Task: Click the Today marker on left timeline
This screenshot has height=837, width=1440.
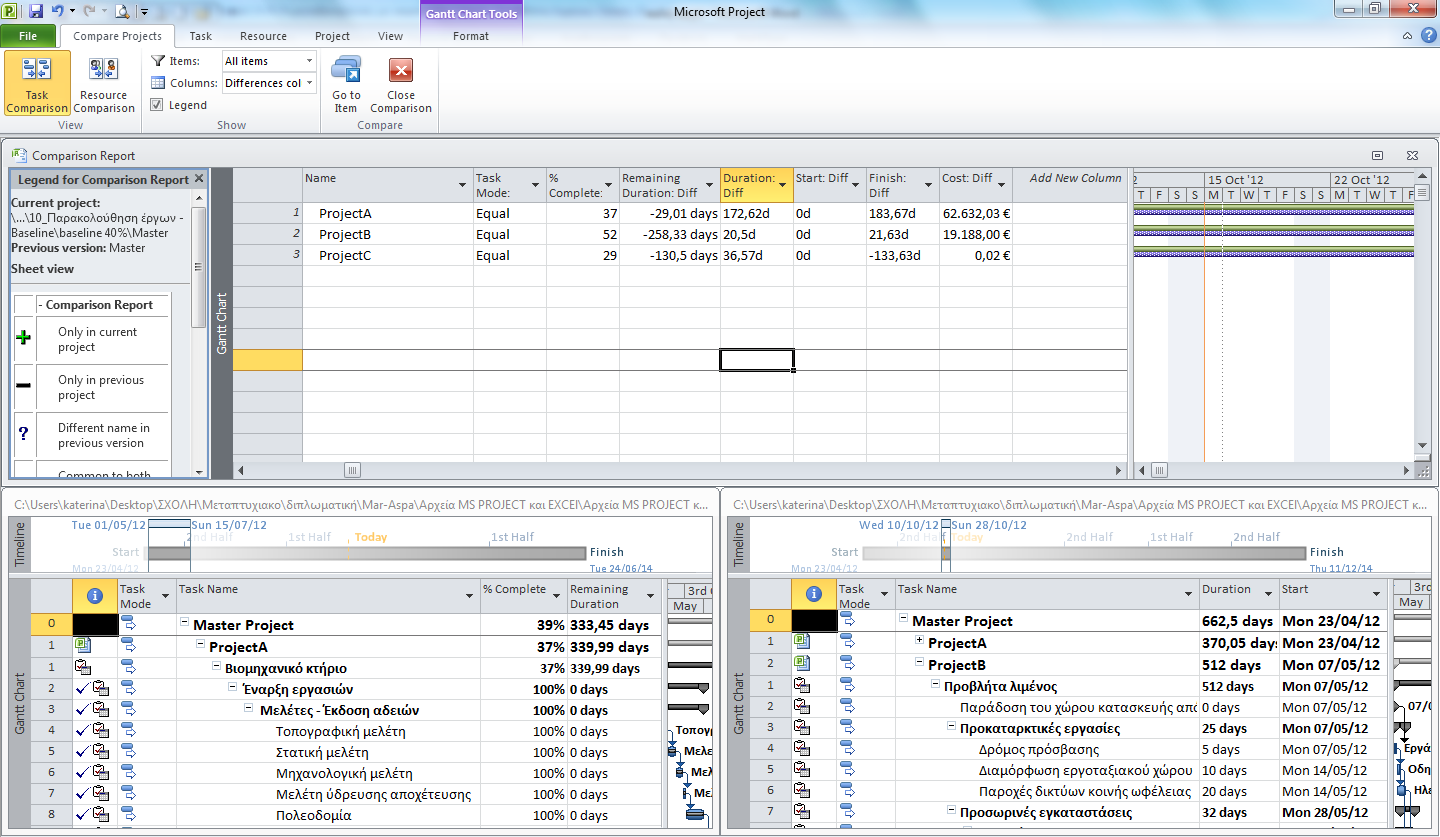Action: (x=370, y=537)
